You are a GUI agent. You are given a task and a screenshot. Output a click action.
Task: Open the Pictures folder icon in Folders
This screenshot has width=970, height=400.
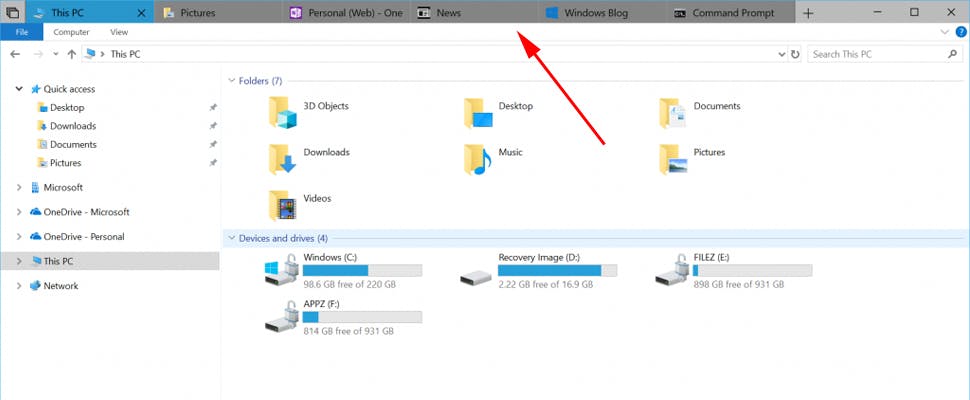pyautogui.click(x=673, y=159)
